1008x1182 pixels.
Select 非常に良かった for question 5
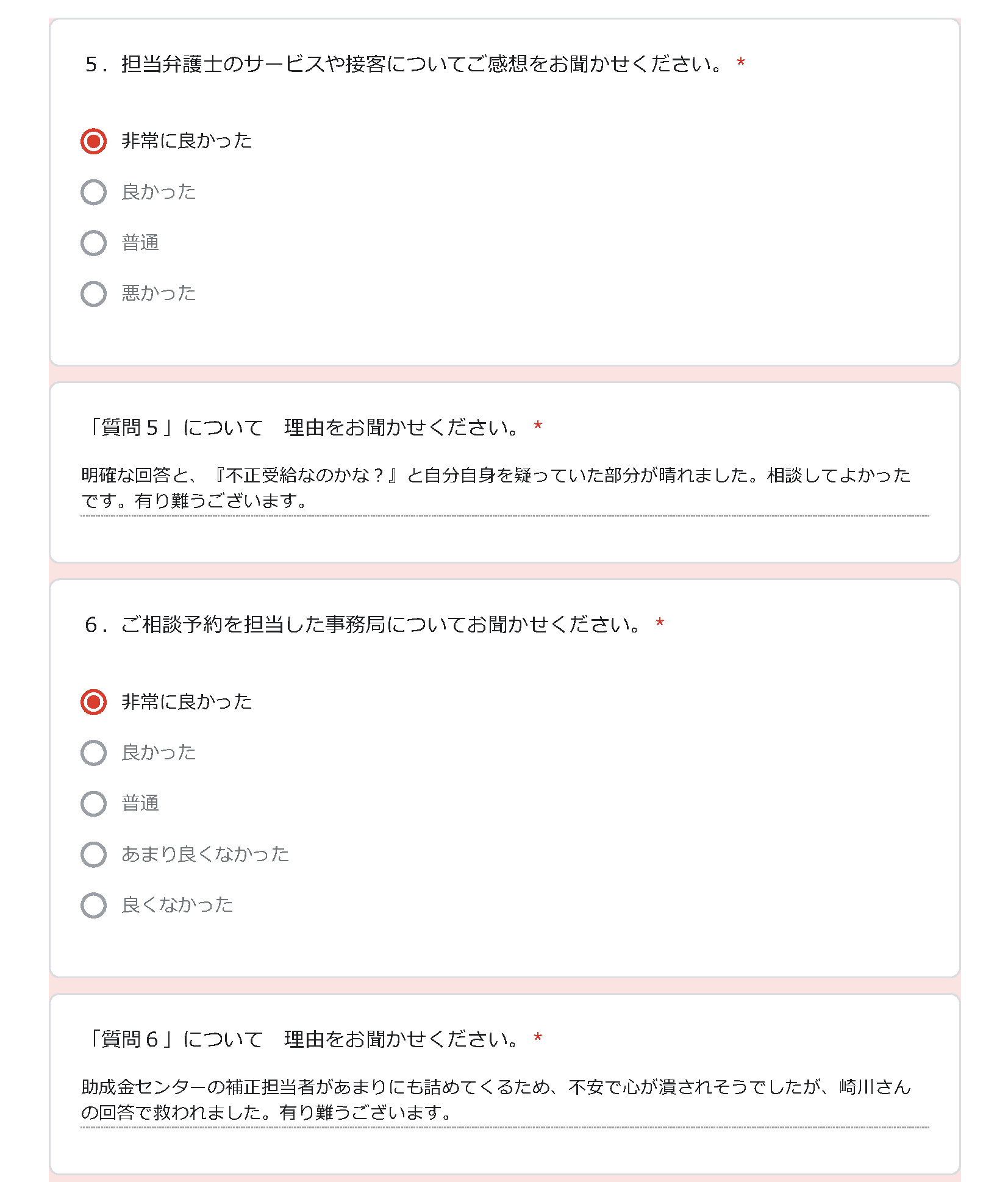[x=93, y=141]
